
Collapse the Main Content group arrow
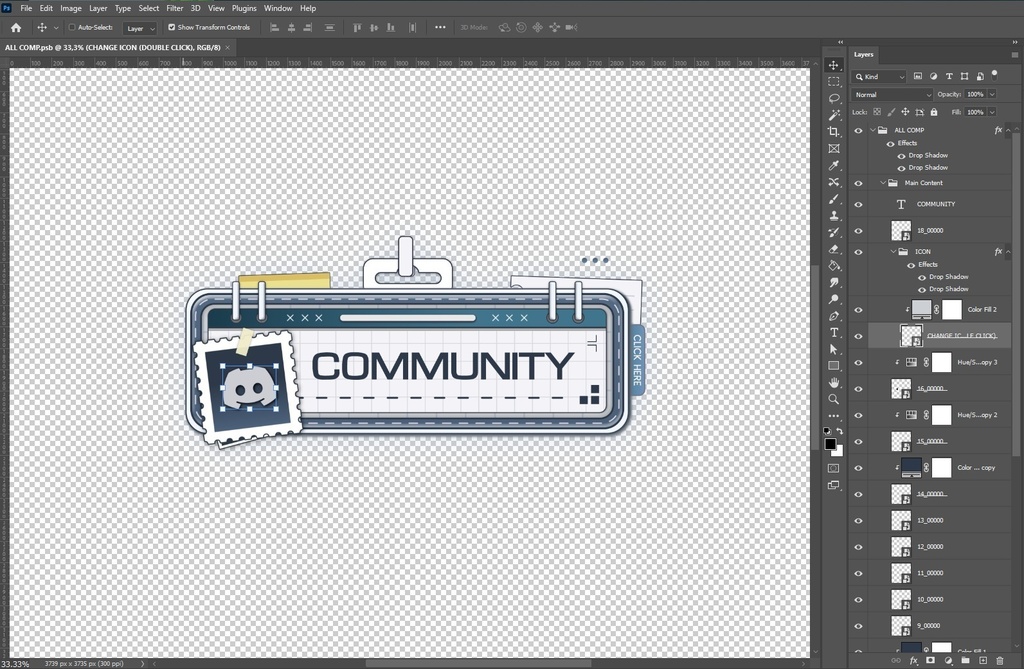coord(883,183)
